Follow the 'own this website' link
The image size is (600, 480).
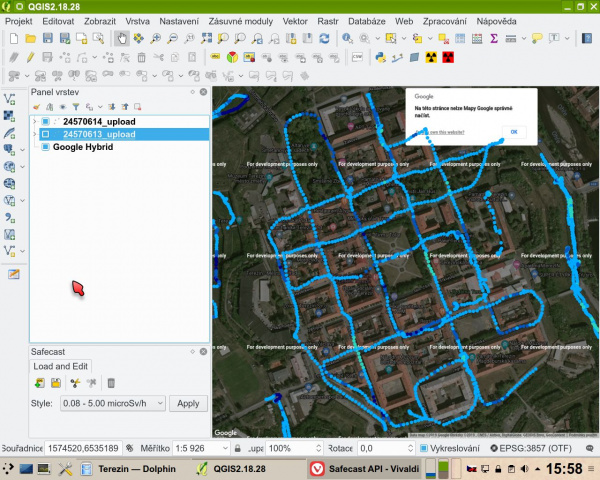[x=440, y=132]
